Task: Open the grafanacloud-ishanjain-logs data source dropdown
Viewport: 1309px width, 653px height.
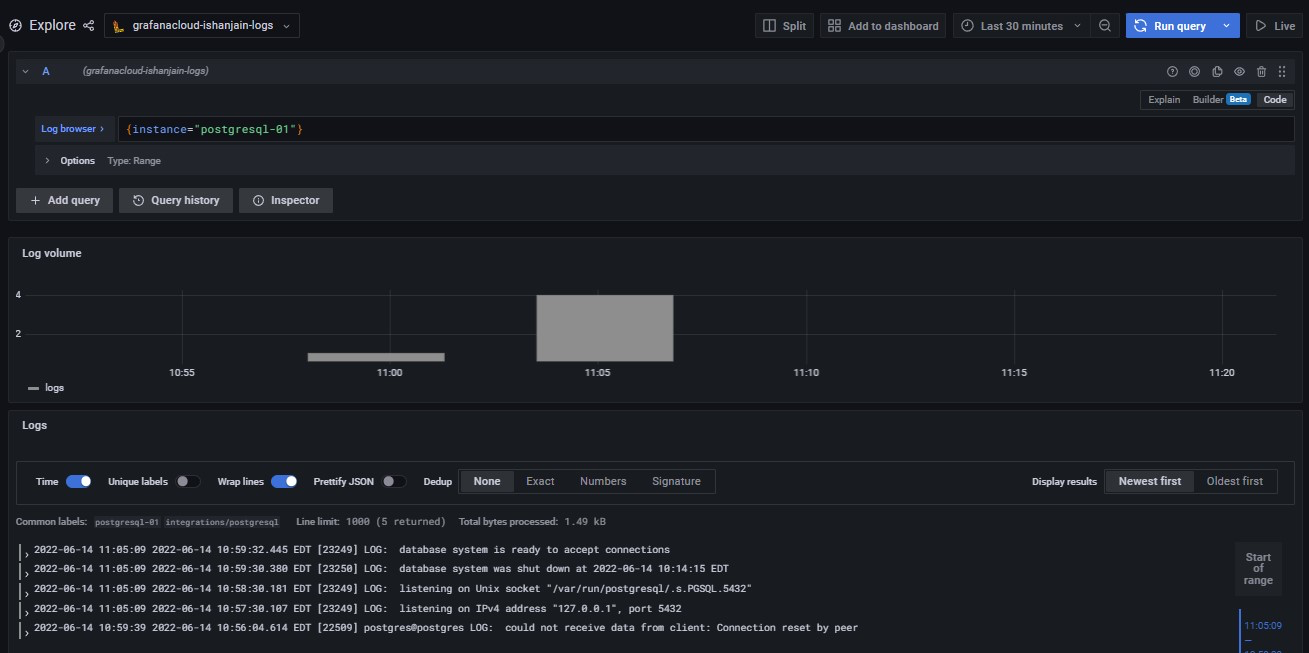Action: coord(201,26)
